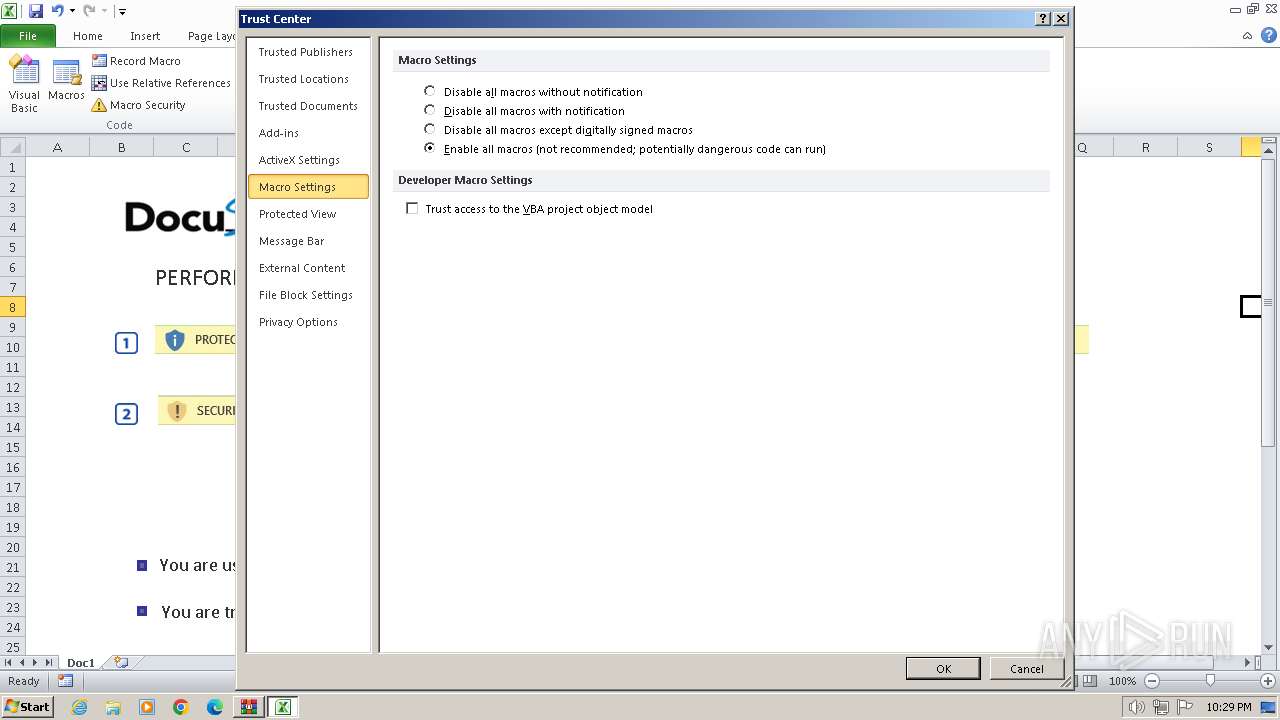Screen dimensions: 1280x720
Task: Open Excel Help question mark
Action: 1268,35
